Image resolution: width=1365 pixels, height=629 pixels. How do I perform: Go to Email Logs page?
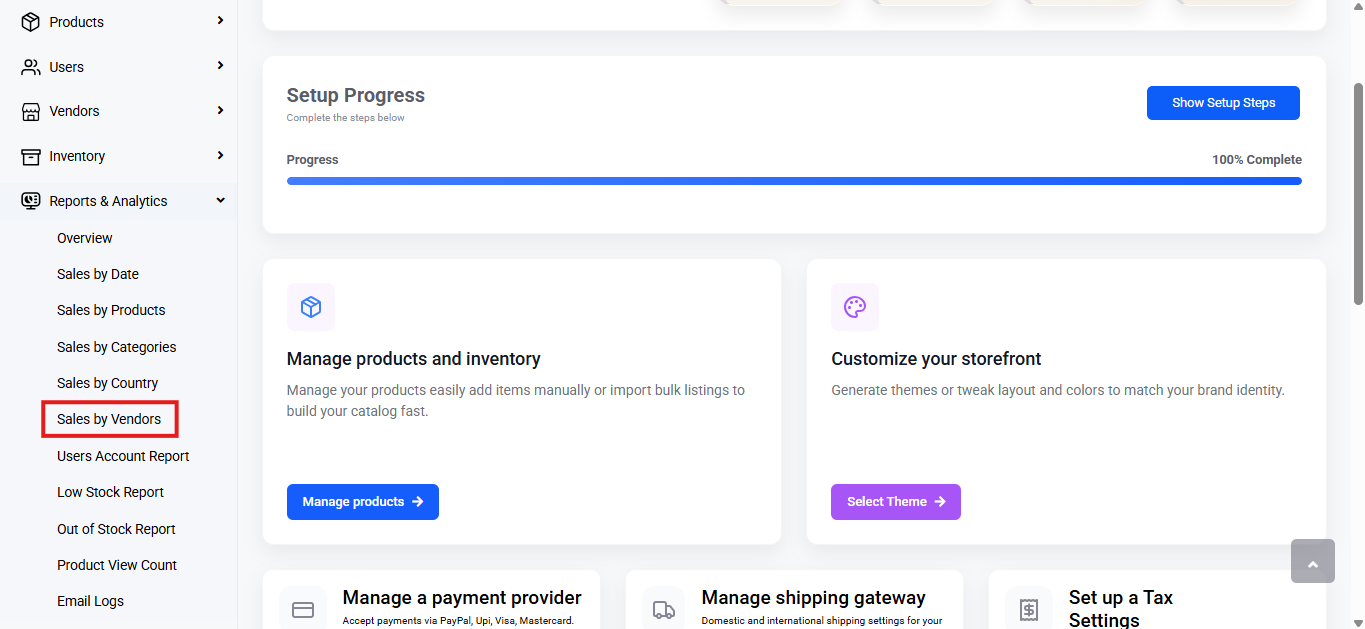pyautogui.click(x=90, y=601)
